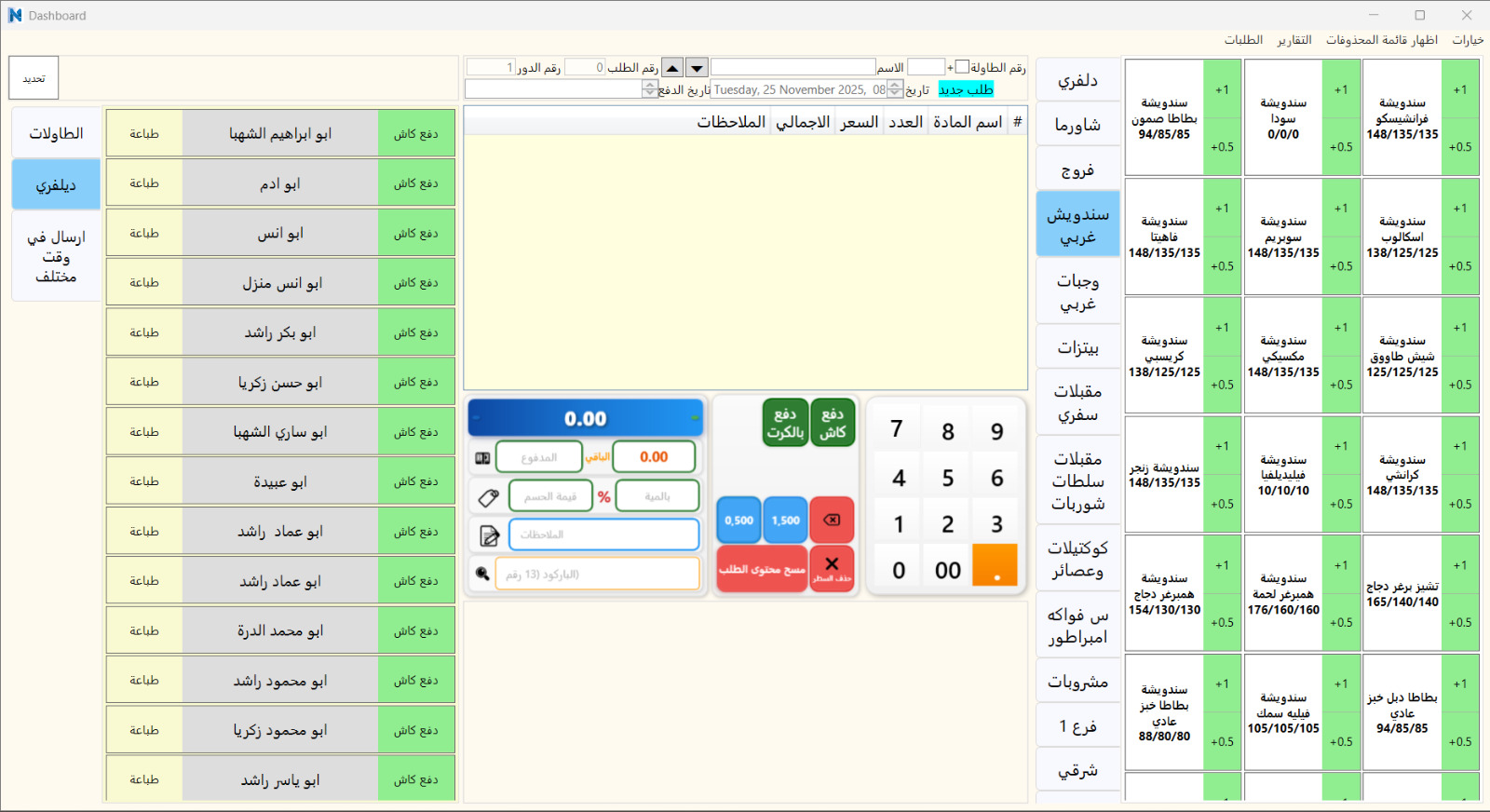This screenshot has height=812, width=1490.
Task: Click the discount price tag icon
Action: 488,497
